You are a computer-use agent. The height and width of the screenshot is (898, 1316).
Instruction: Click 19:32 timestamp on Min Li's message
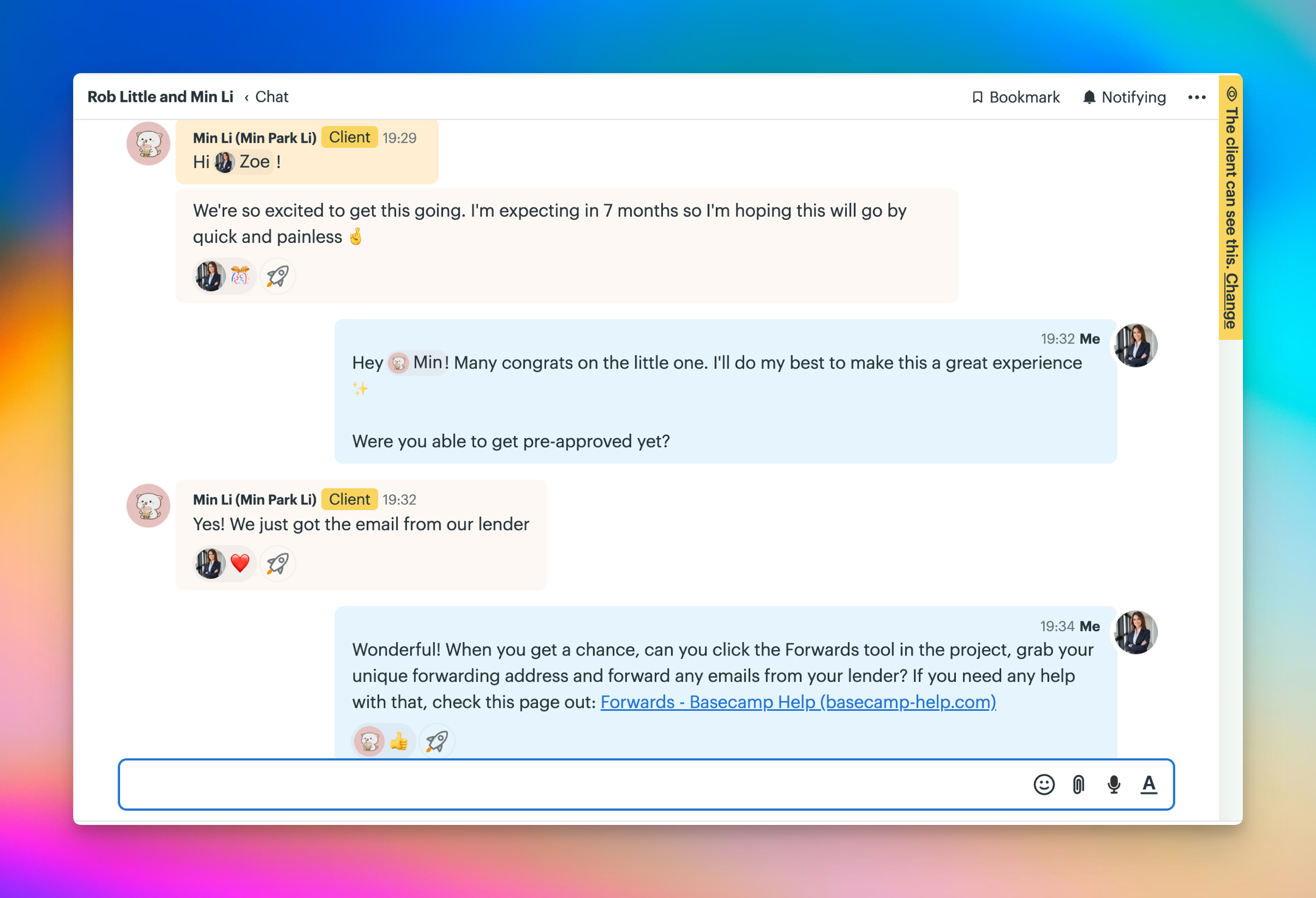point(400,500)
